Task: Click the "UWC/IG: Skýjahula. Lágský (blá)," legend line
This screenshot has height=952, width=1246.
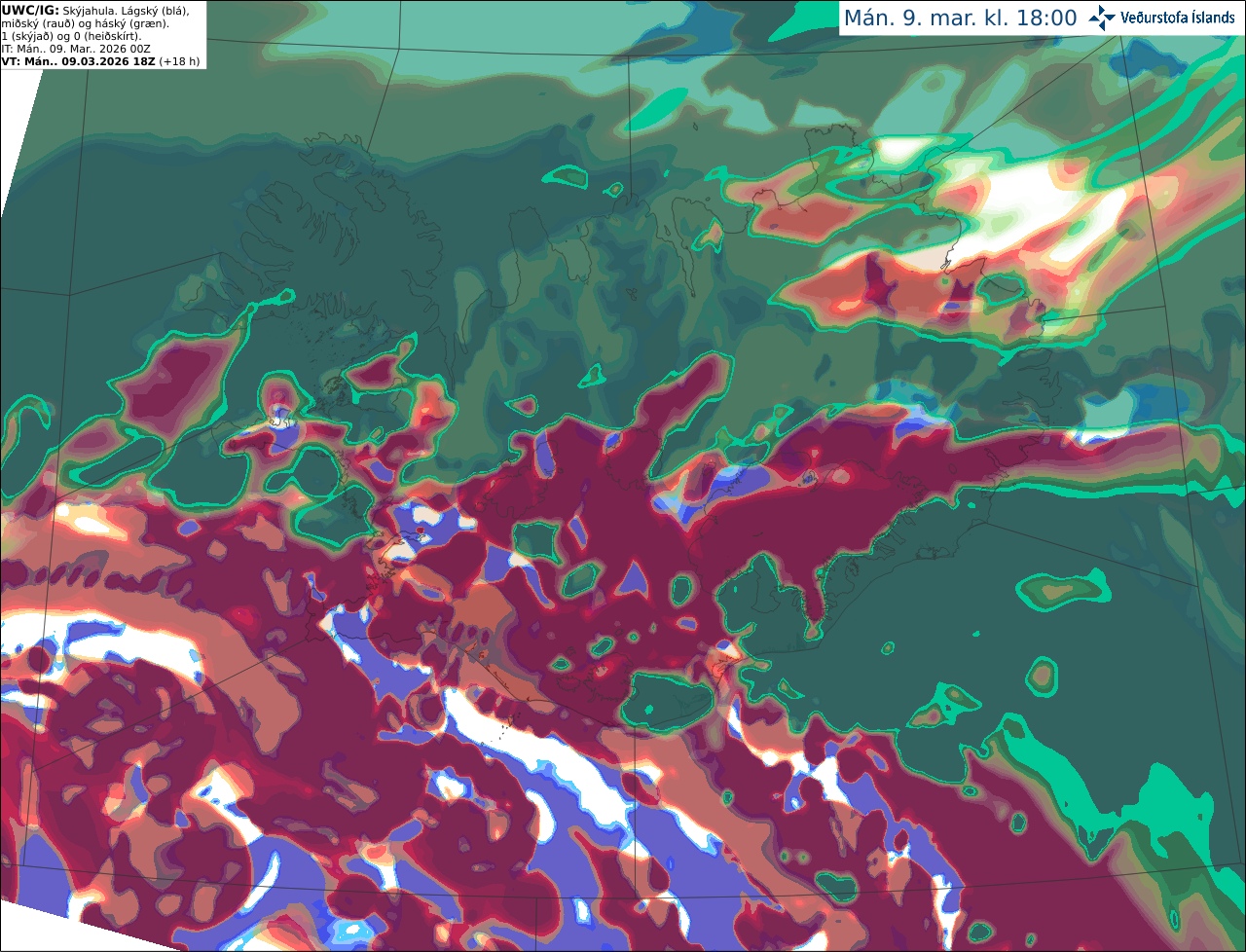Action: tap(95, 11)
